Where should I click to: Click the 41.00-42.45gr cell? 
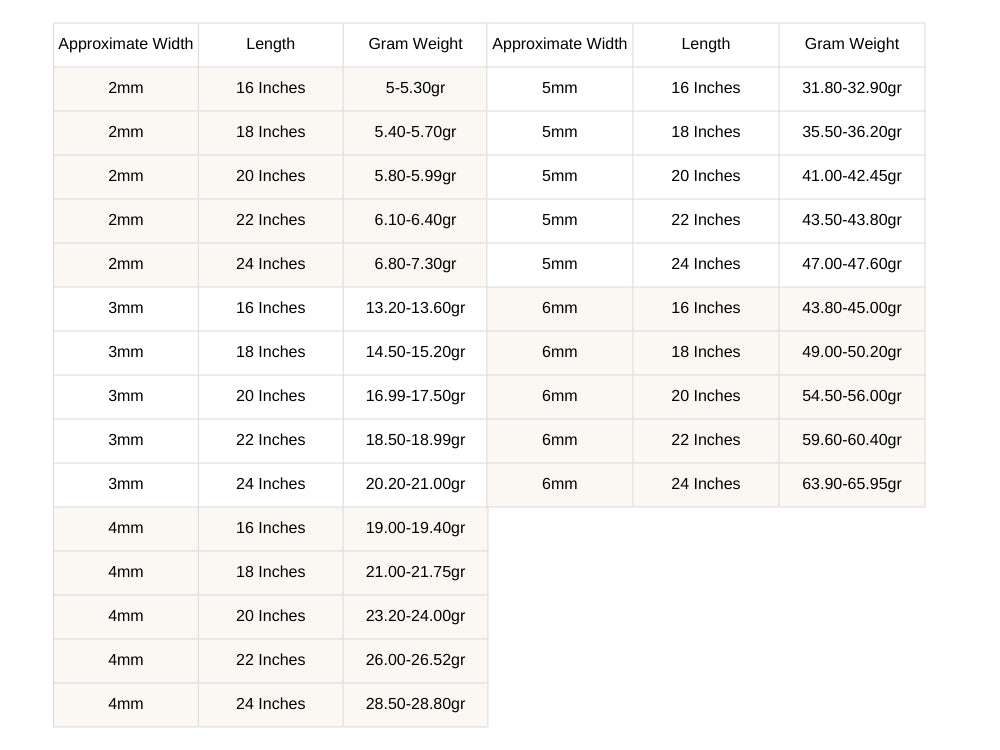point(851,176)
